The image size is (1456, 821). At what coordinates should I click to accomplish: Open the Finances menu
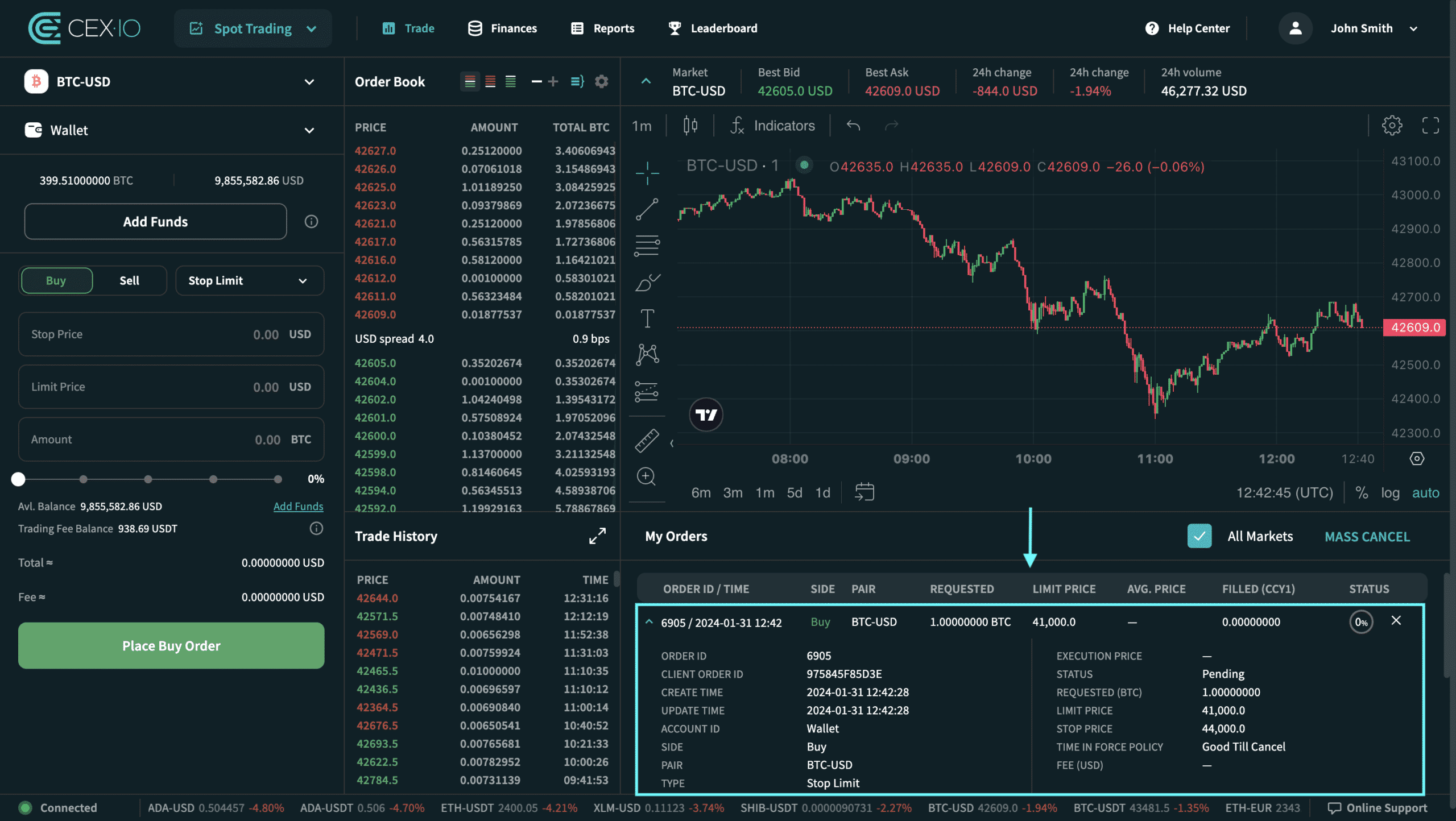click(x=502, y=28)
